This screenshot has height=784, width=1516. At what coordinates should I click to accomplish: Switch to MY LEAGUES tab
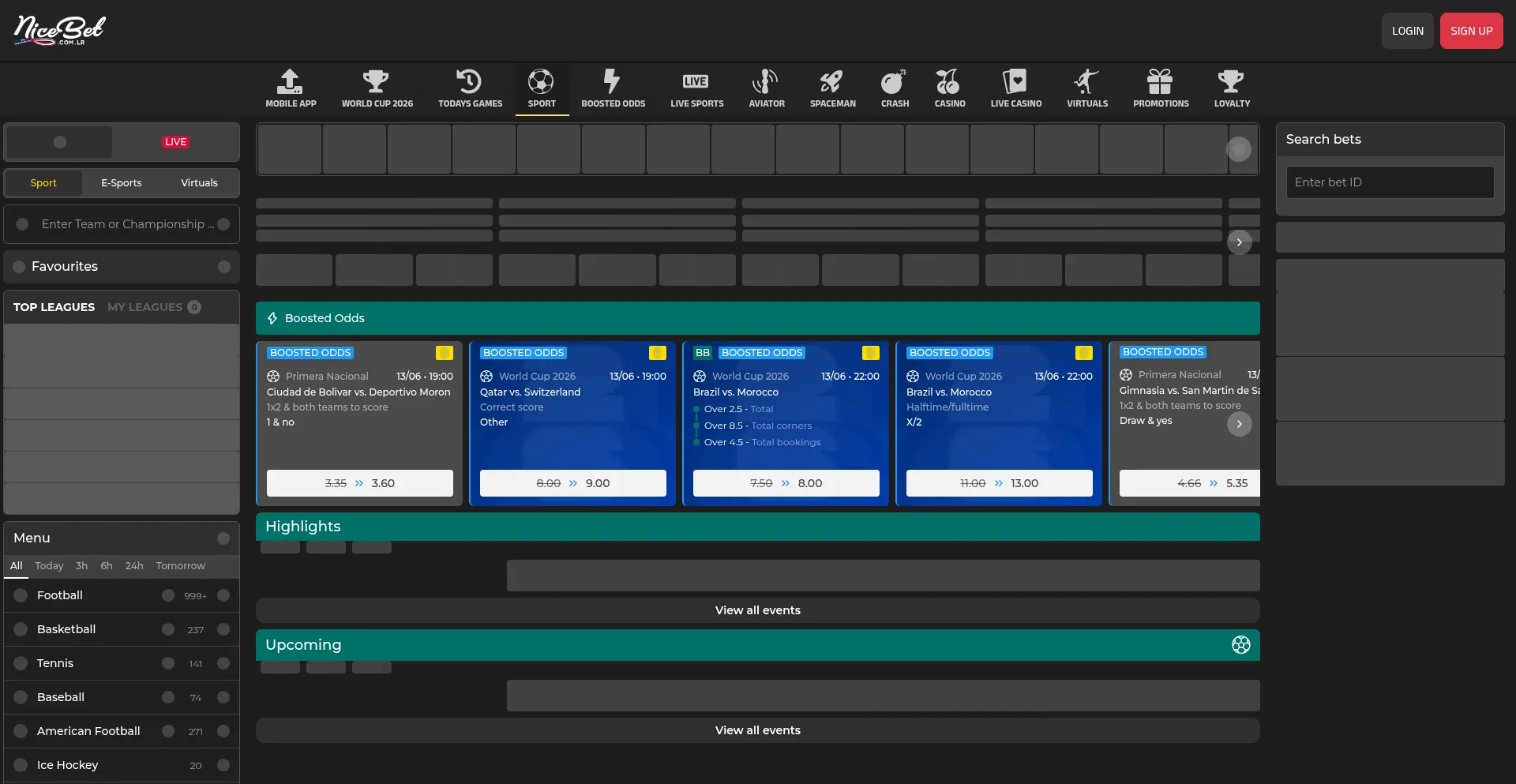[154, 307]
